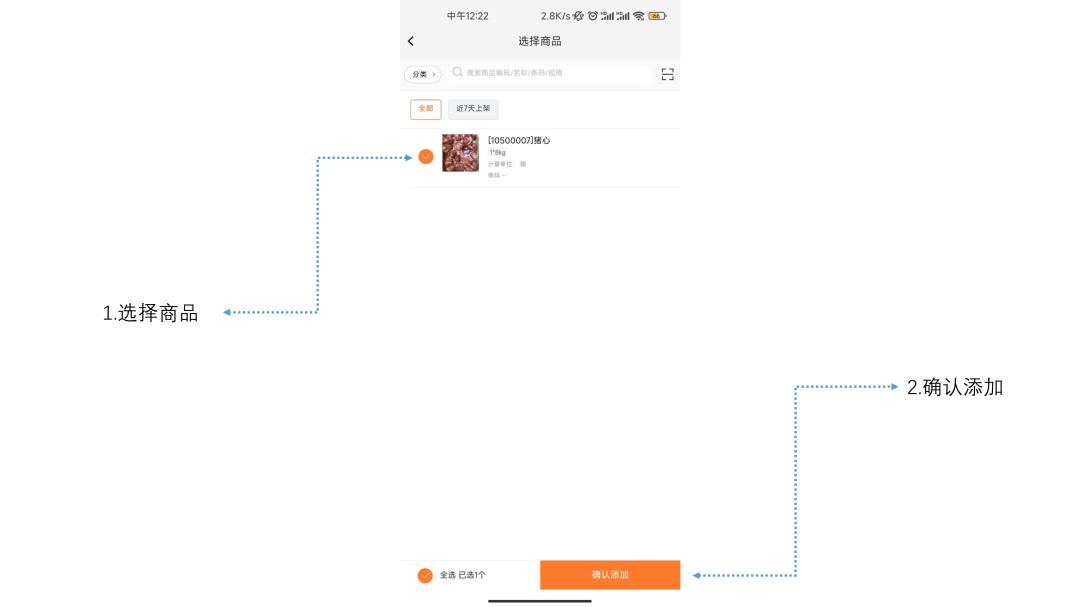1080x607 pixels.
Task: Tap the bottom home gesture bar
Action: point(540,601)
